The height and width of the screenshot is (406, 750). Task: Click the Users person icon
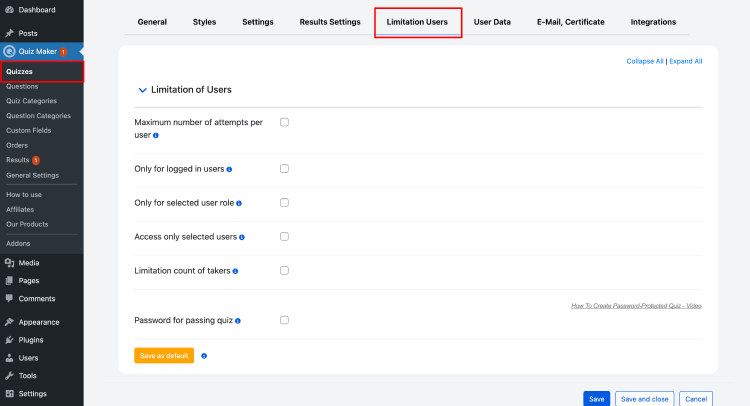click(9, 358)
